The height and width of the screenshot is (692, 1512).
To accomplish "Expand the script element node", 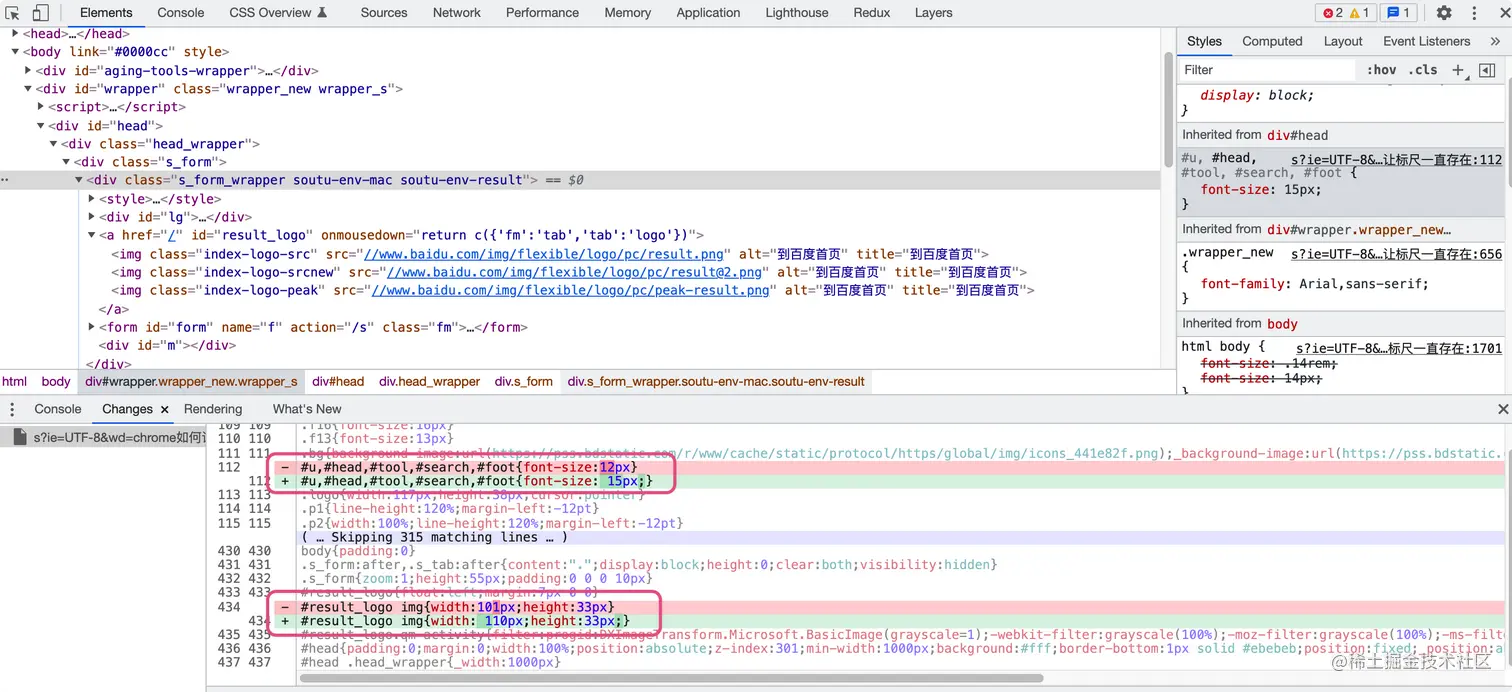I will point(41,107).
